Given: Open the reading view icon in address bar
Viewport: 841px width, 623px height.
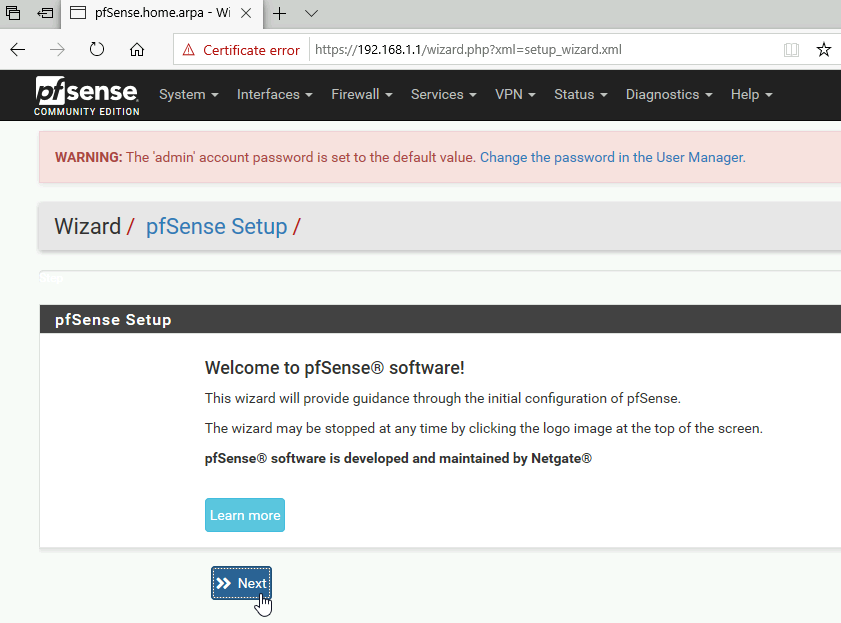Looking at the screenshot, I should pos(791,50).
